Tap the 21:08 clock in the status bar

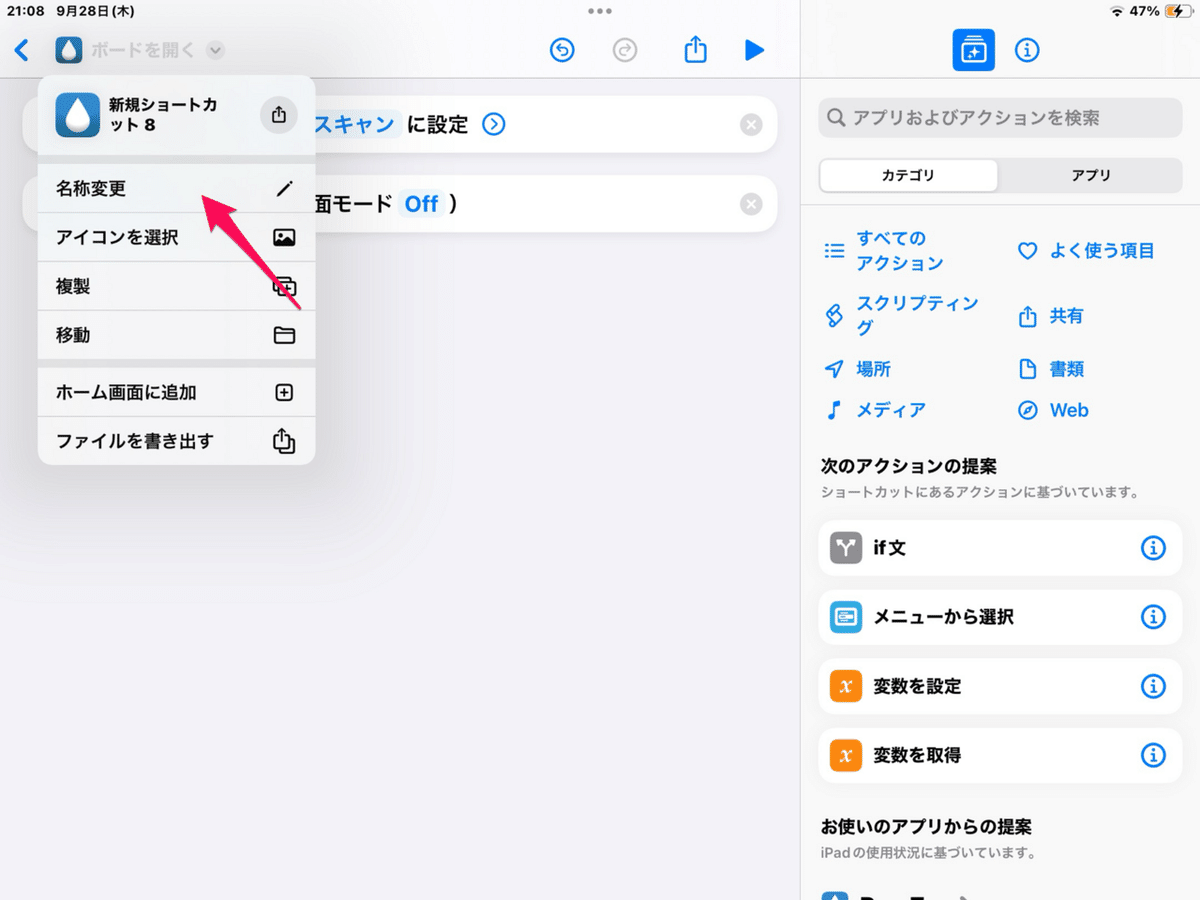pos(24,11)
